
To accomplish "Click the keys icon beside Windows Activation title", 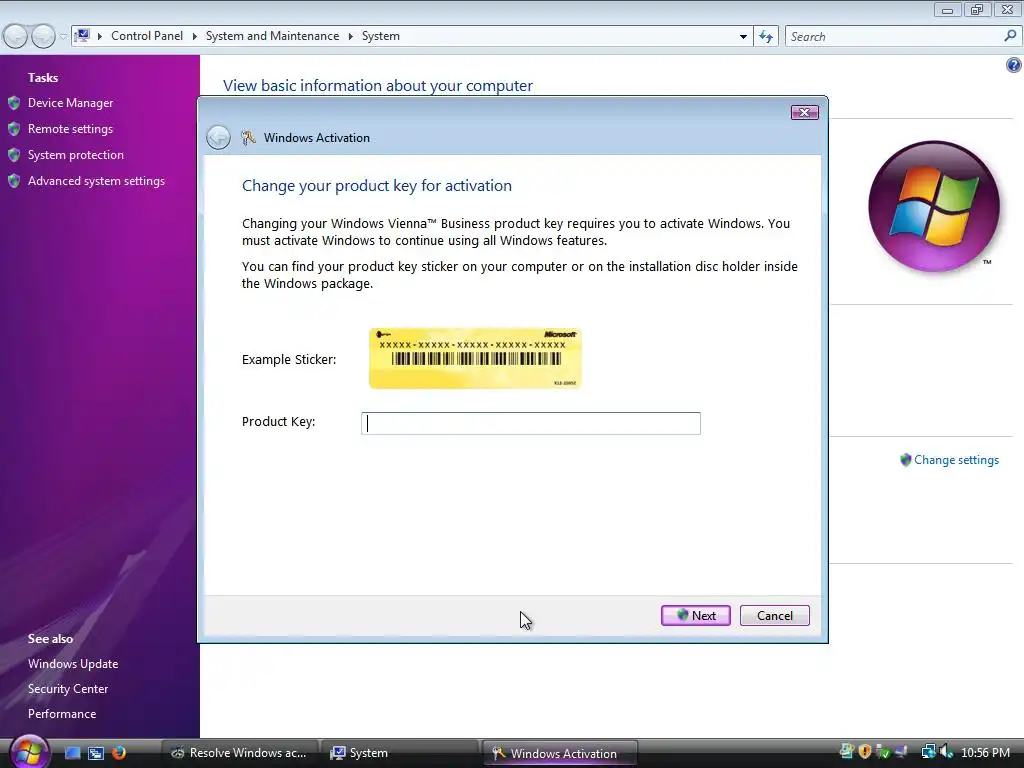I will pos(248,137).
